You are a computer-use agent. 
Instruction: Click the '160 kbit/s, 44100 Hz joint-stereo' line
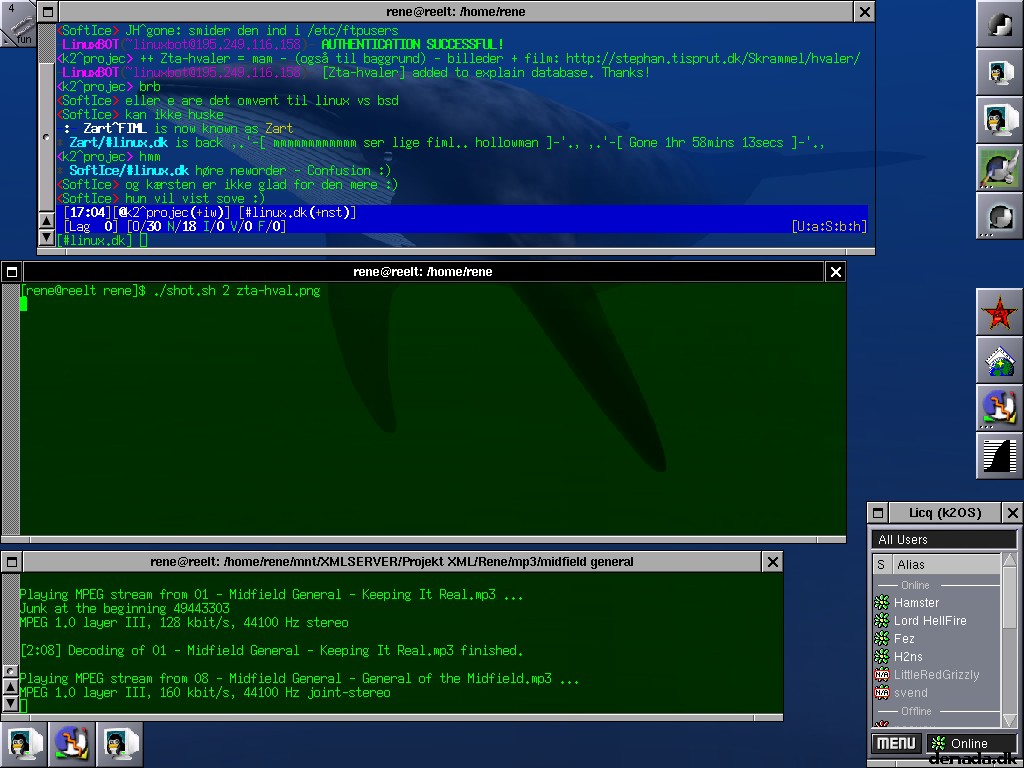(x=205, y=692)
